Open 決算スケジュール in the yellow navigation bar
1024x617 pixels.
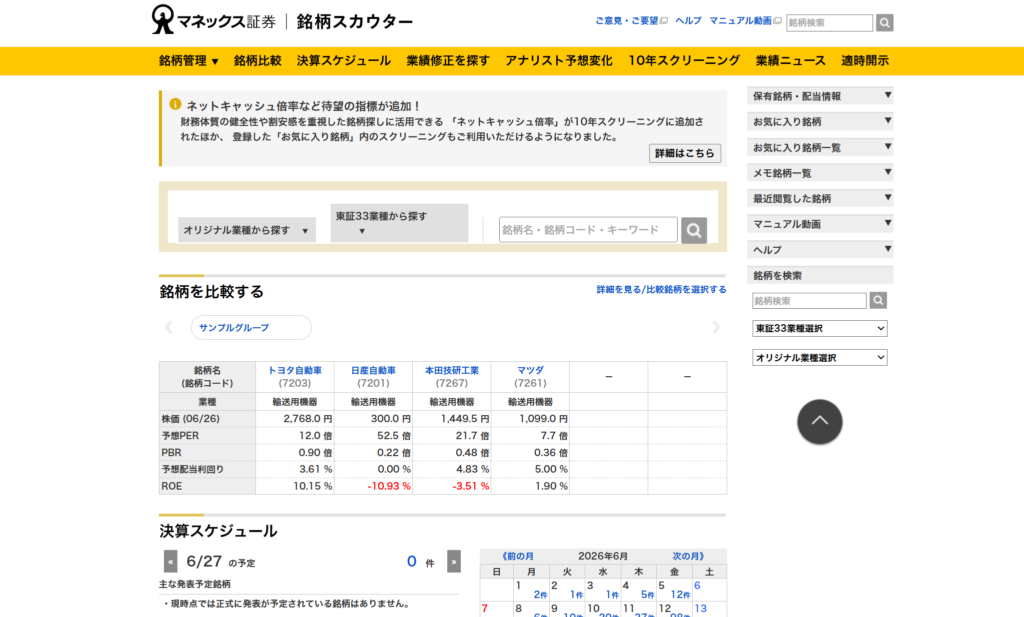point(344,61)
